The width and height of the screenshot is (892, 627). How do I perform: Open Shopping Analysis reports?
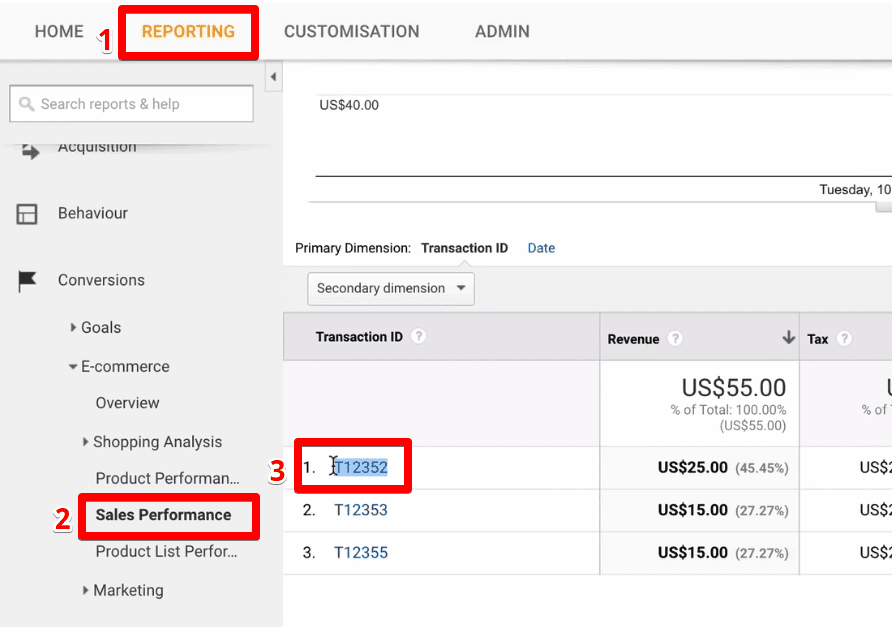[158, 442]
